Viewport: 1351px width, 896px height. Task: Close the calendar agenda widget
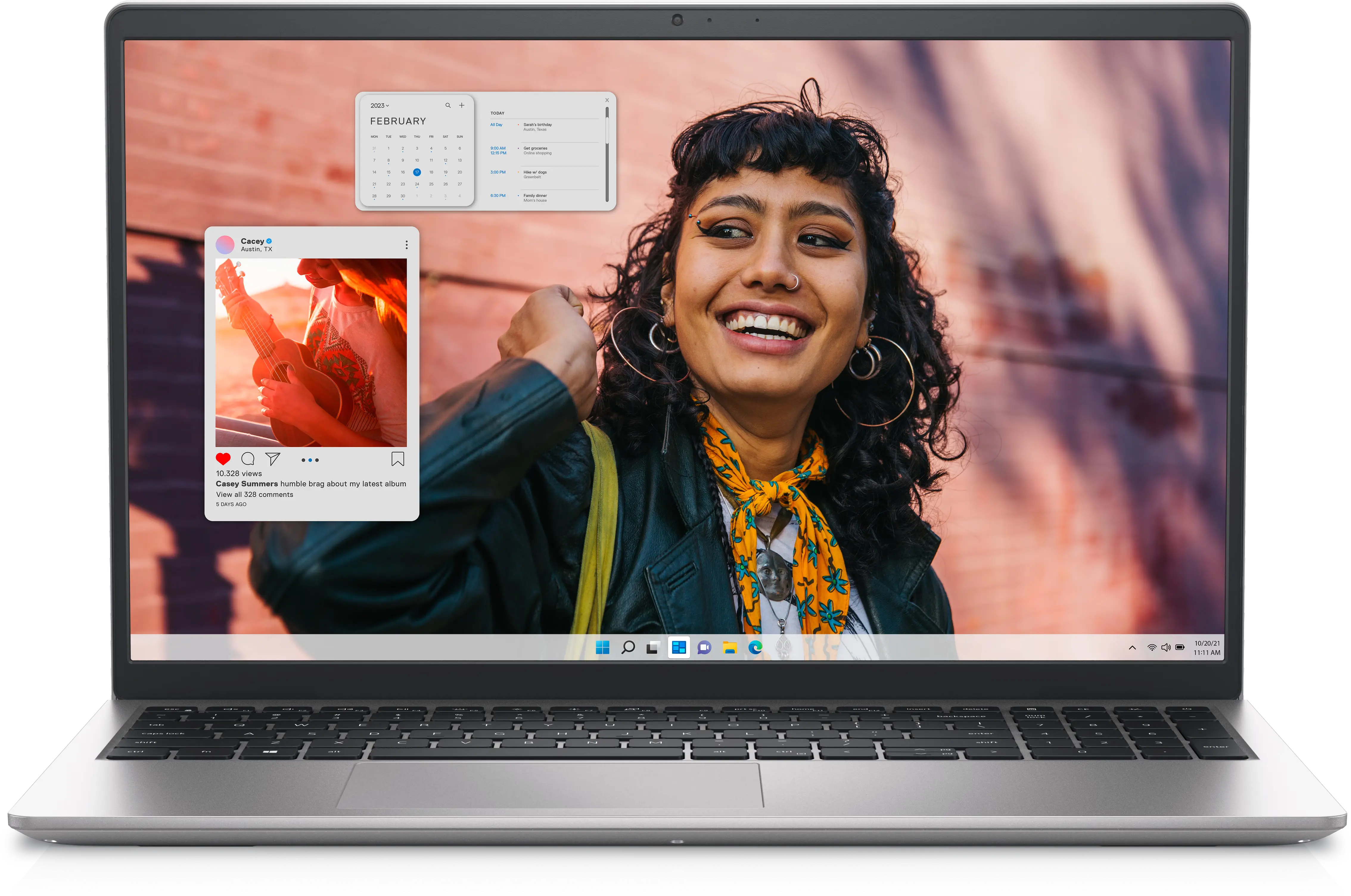607,100
